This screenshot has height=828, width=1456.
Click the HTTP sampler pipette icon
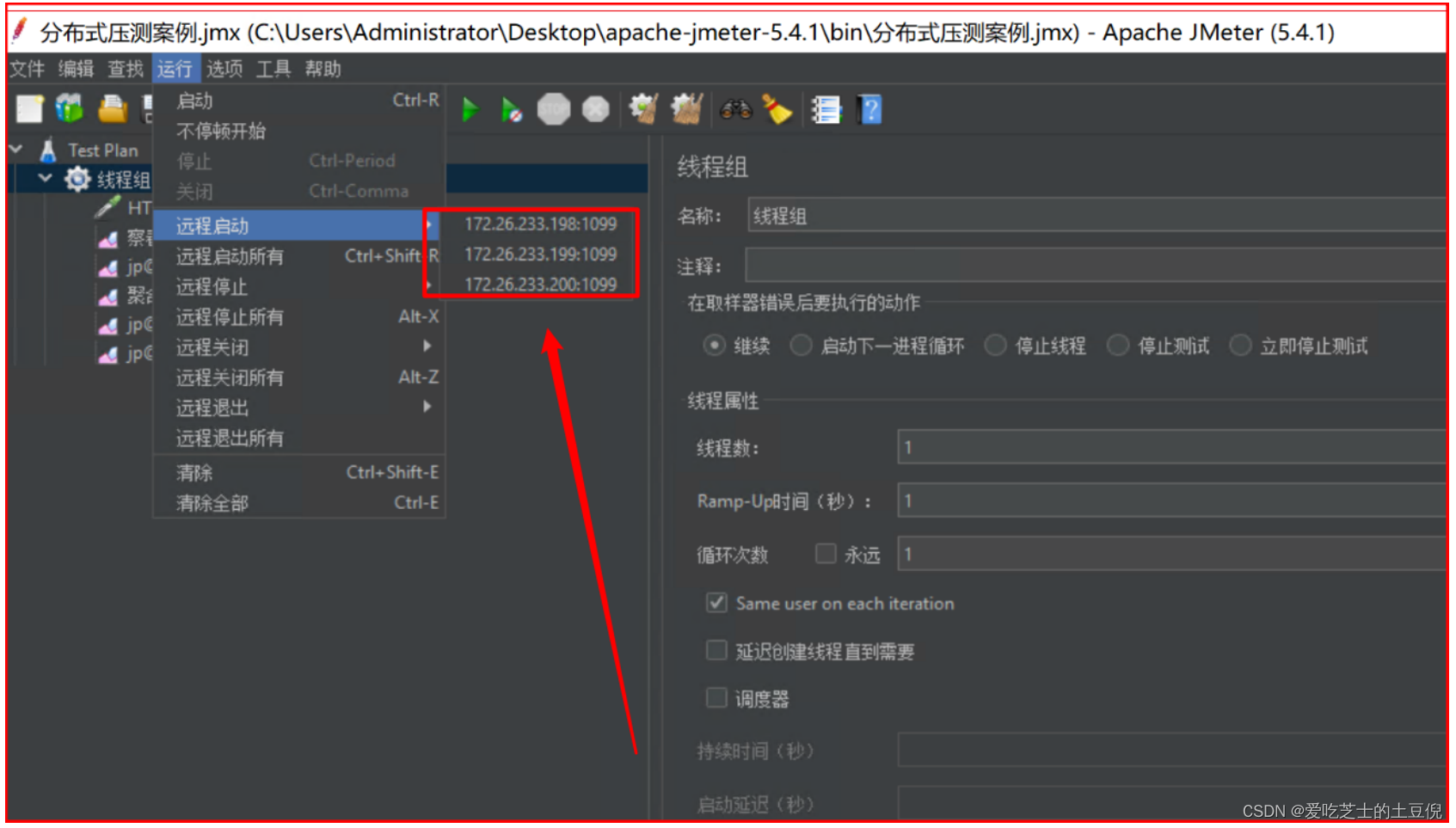pos(108,207)
